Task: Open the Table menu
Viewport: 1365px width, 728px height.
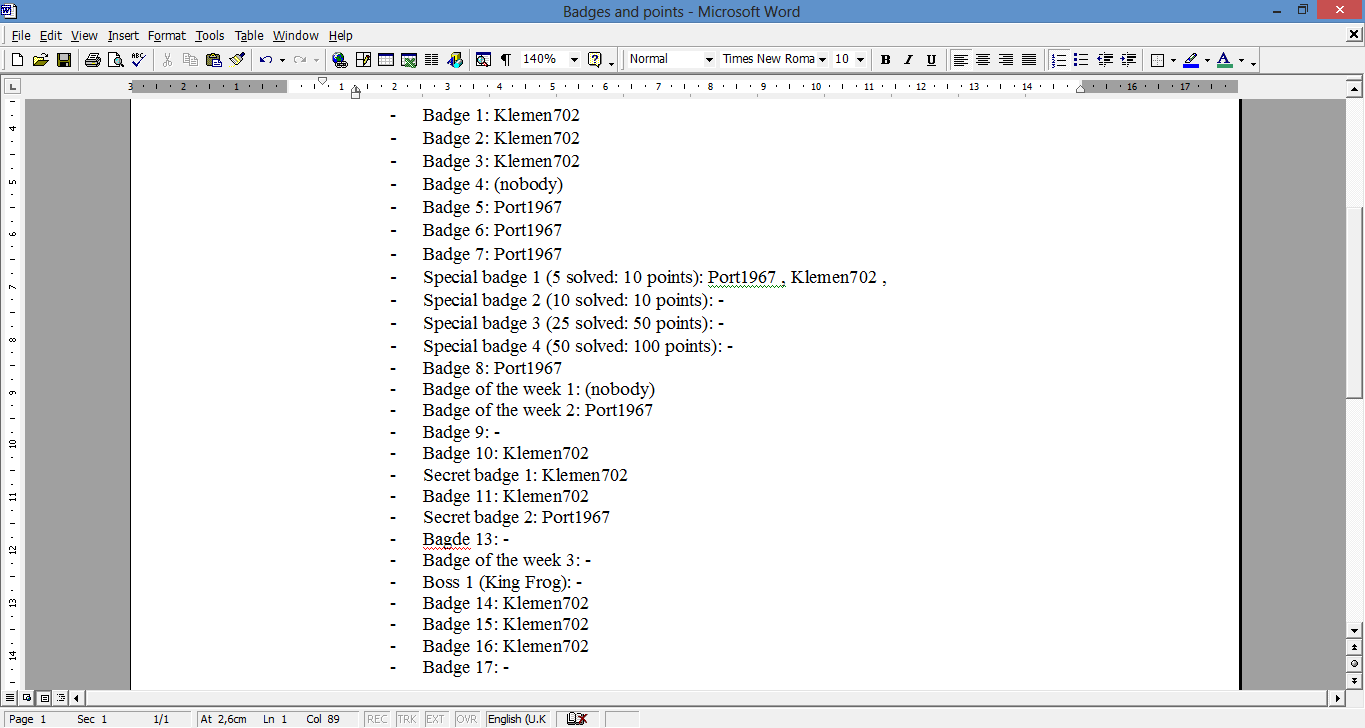Action: pos(249,35)
